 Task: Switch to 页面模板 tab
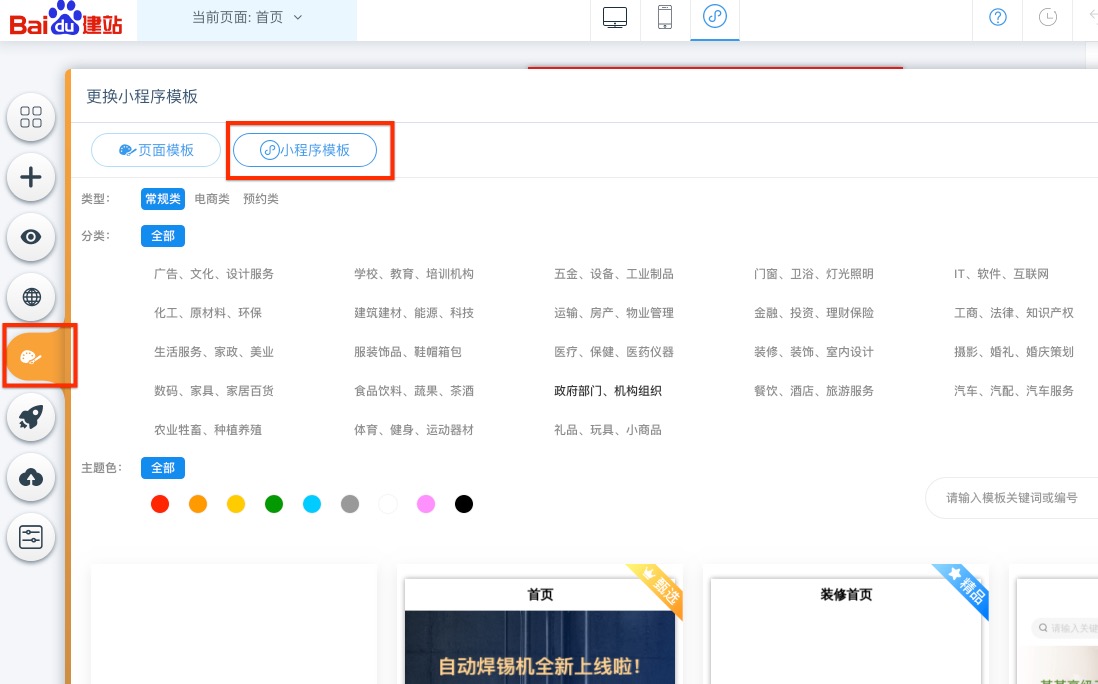click(156, 150)
